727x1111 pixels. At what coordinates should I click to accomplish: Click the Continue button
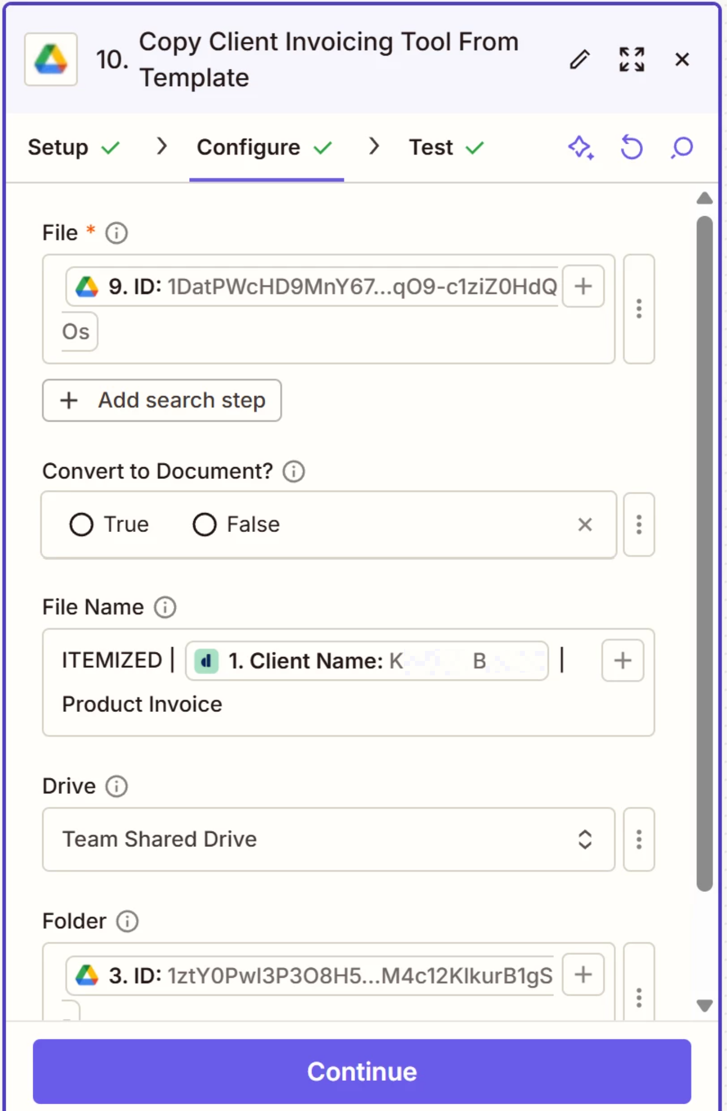362,1071
